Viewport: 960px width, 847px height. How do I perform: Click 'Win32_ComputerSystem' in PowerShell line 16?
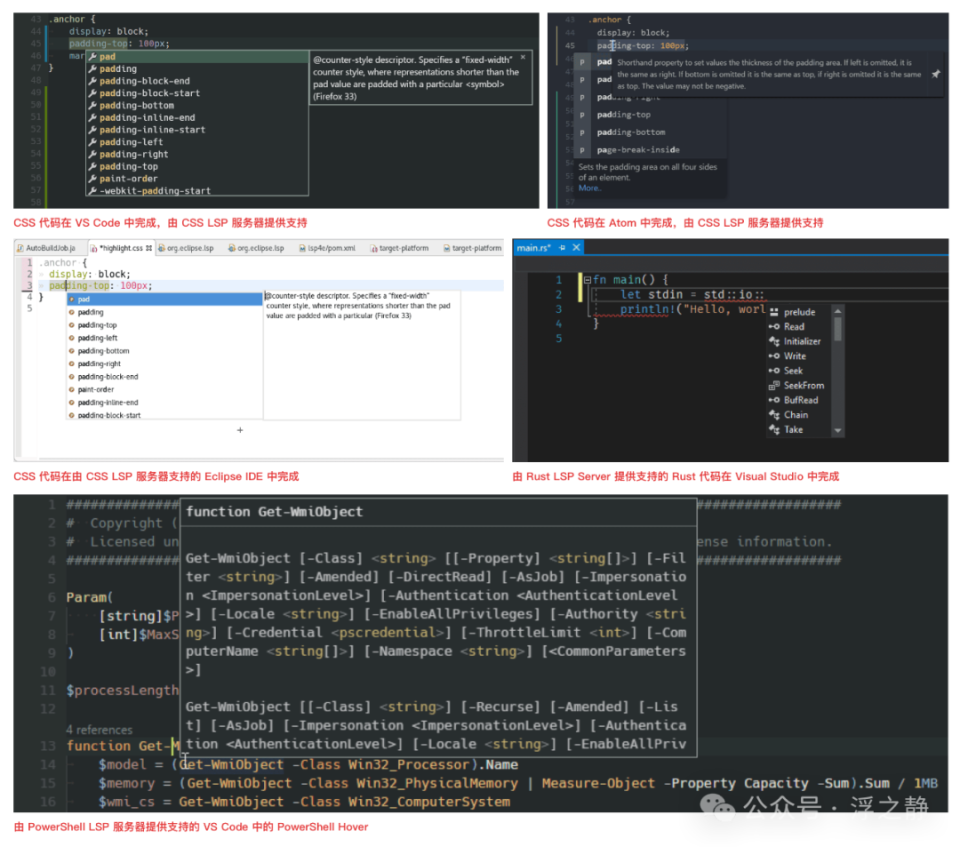pyautogui.click(x=433, y=802)
